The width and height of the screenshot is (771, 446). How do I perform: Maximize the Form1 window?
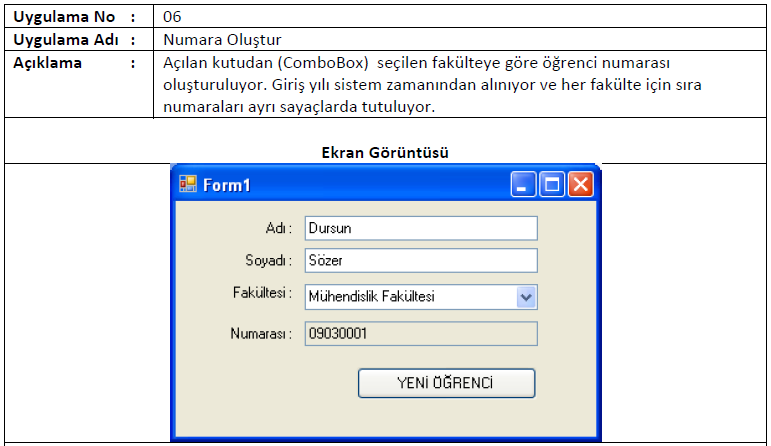point(552,185)
